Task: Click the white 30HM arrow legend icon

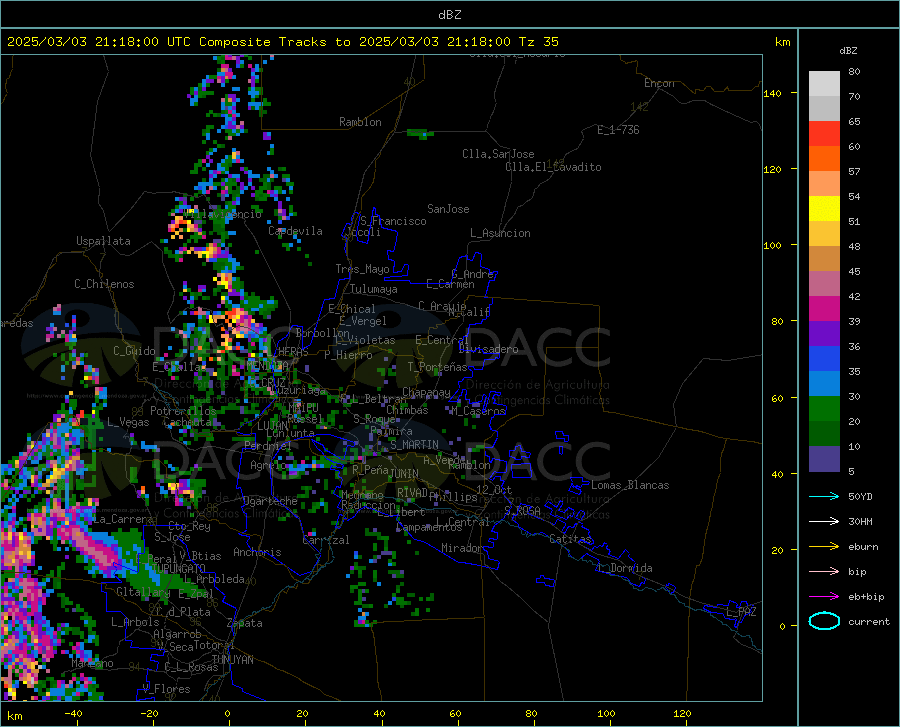Action: 824,521
